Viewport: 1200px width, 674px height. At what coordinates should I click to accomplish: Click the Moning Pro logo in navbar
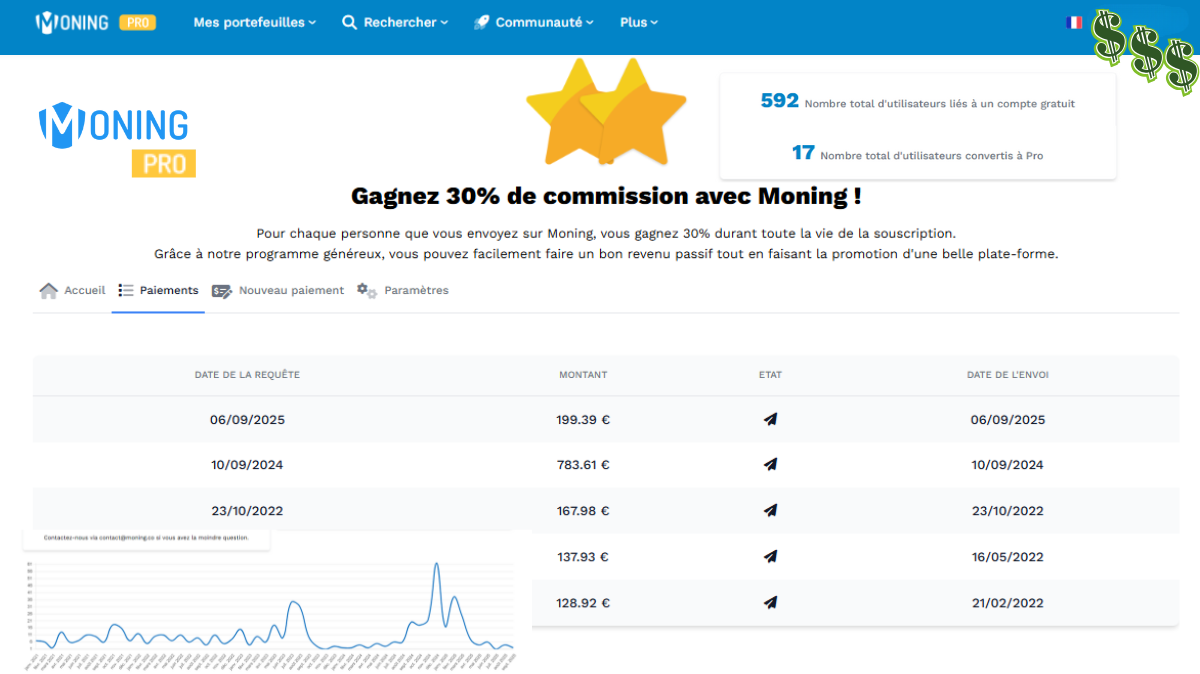(x=95, y=22)
